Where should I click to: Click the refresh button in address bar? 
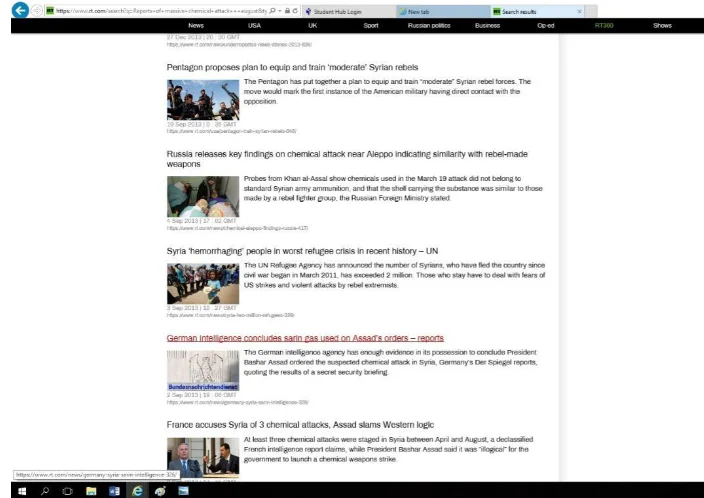[x=295, y=11]
